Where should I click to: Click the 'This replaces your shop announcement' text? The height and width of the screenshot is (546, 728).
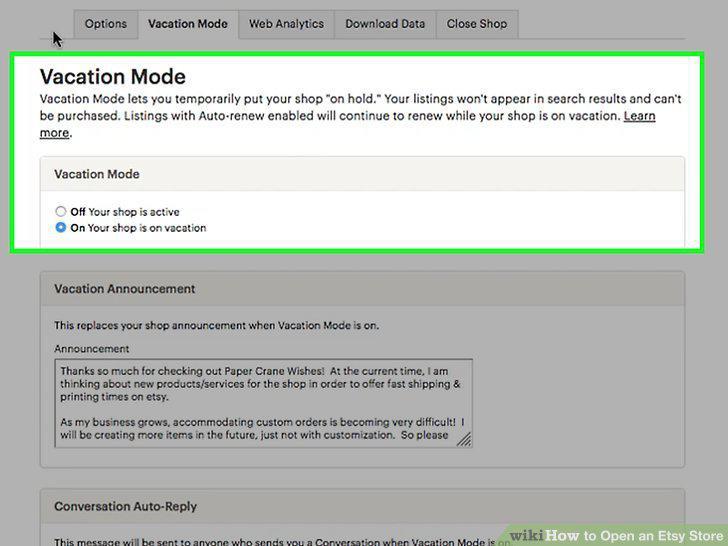(216, 325)
